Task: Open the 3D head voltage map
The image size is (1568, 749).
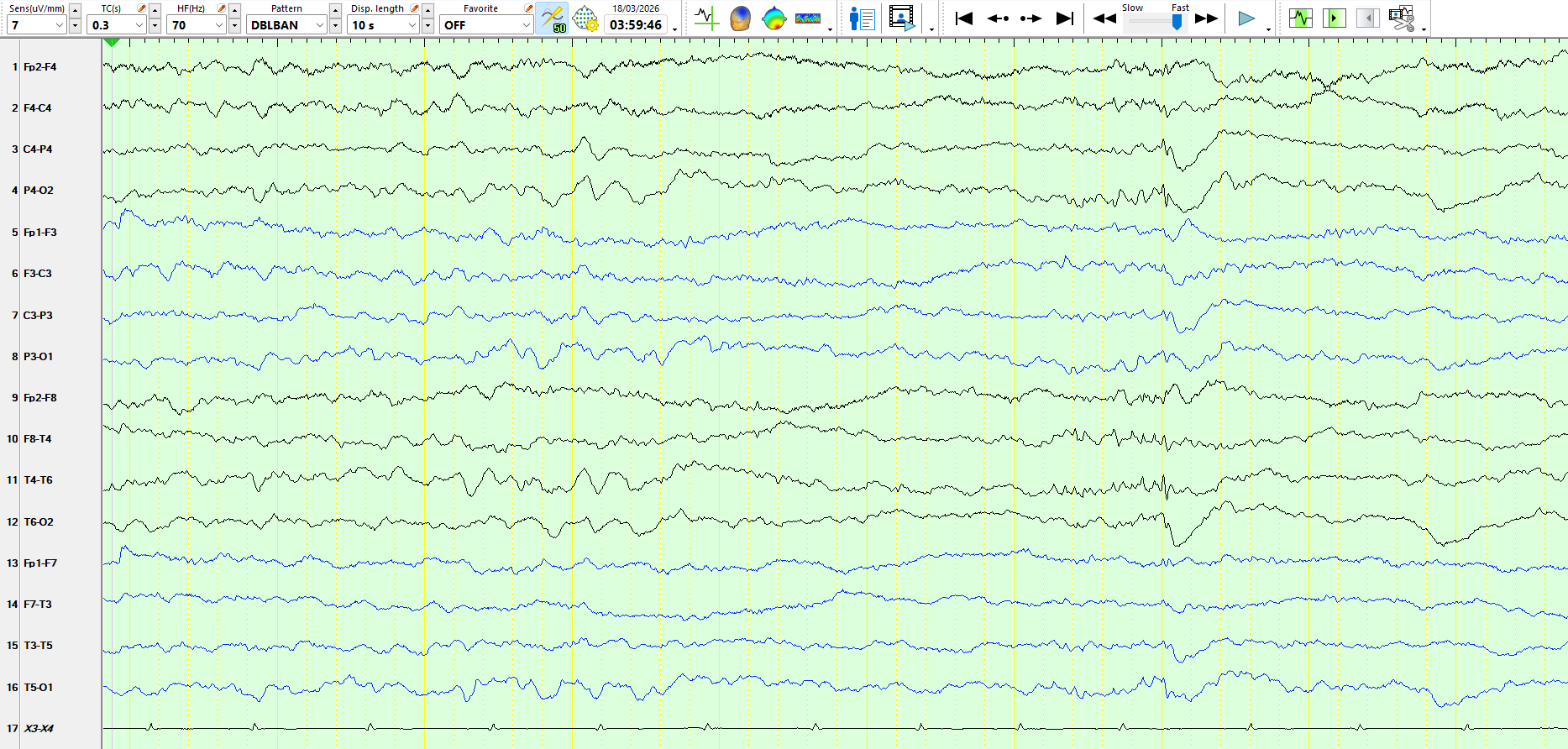Action: tap(740, 18)
